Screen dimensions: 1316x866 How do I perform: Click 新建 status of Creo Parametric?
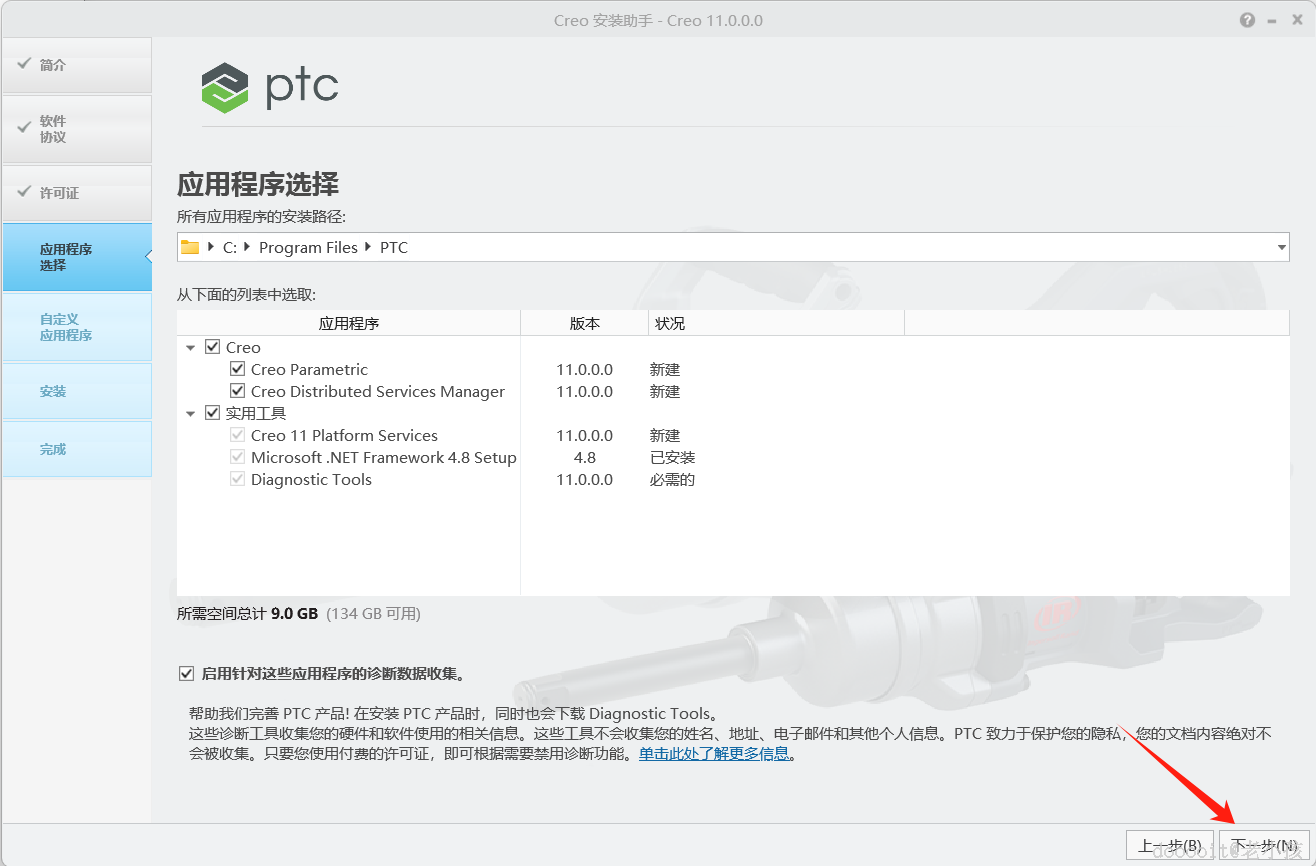point(665,369)
